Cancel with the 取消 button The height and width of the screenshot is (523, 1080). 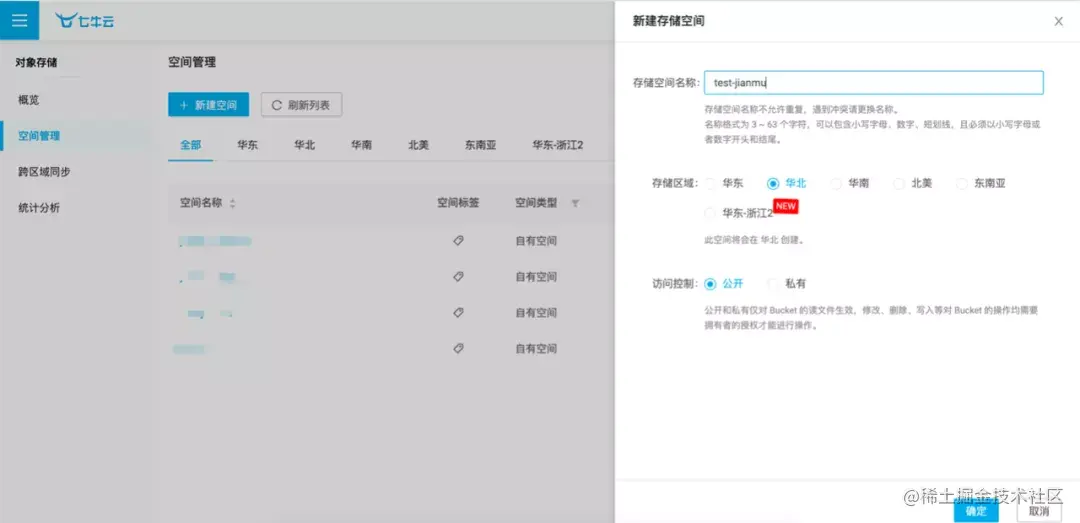click(x=1039, y=511)
